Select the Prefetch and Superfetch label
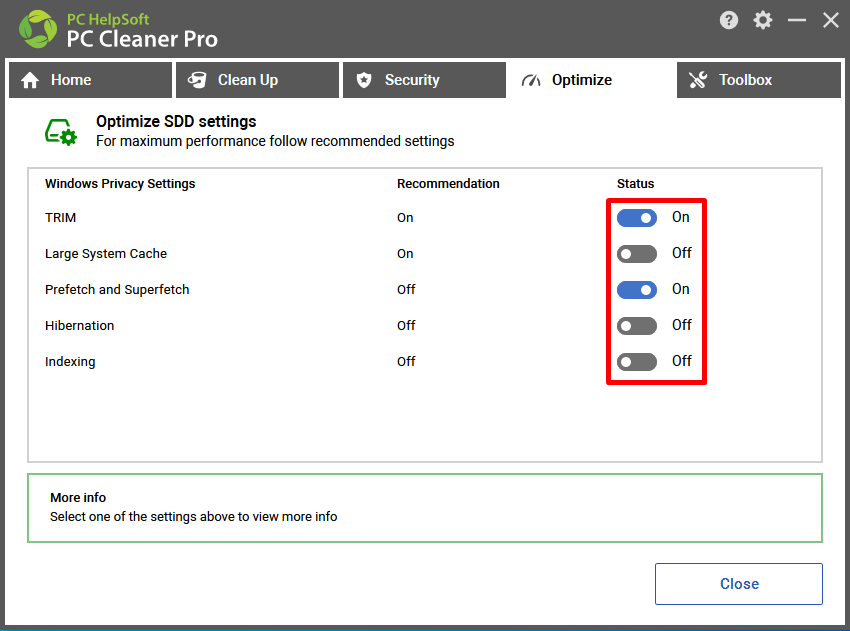Viewport: 850px width, 631px height. click(117, 290)
